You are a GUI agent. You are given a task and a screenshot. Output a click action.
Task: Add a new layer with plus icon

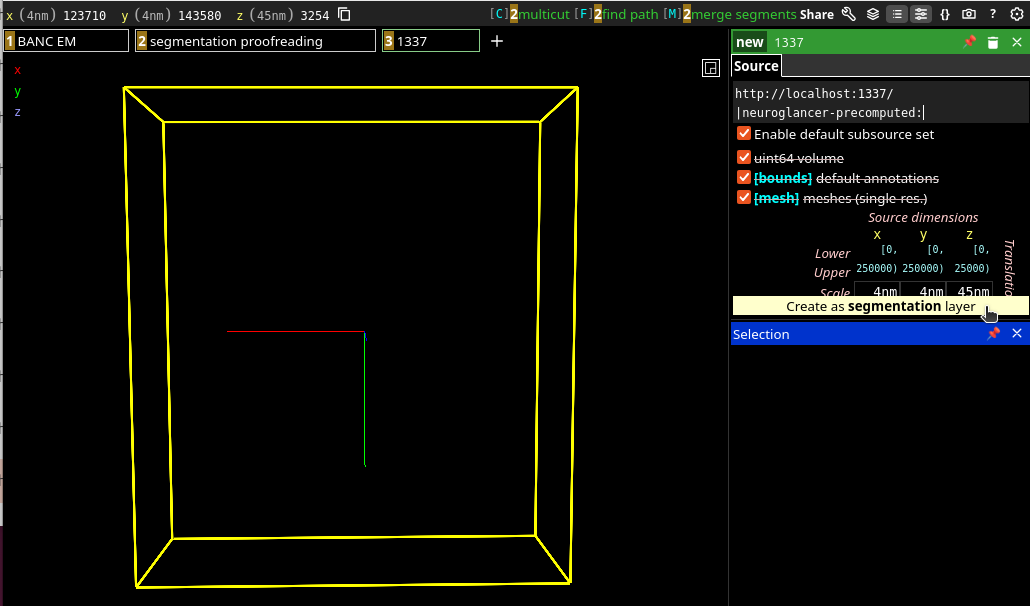tap(497, 41)
